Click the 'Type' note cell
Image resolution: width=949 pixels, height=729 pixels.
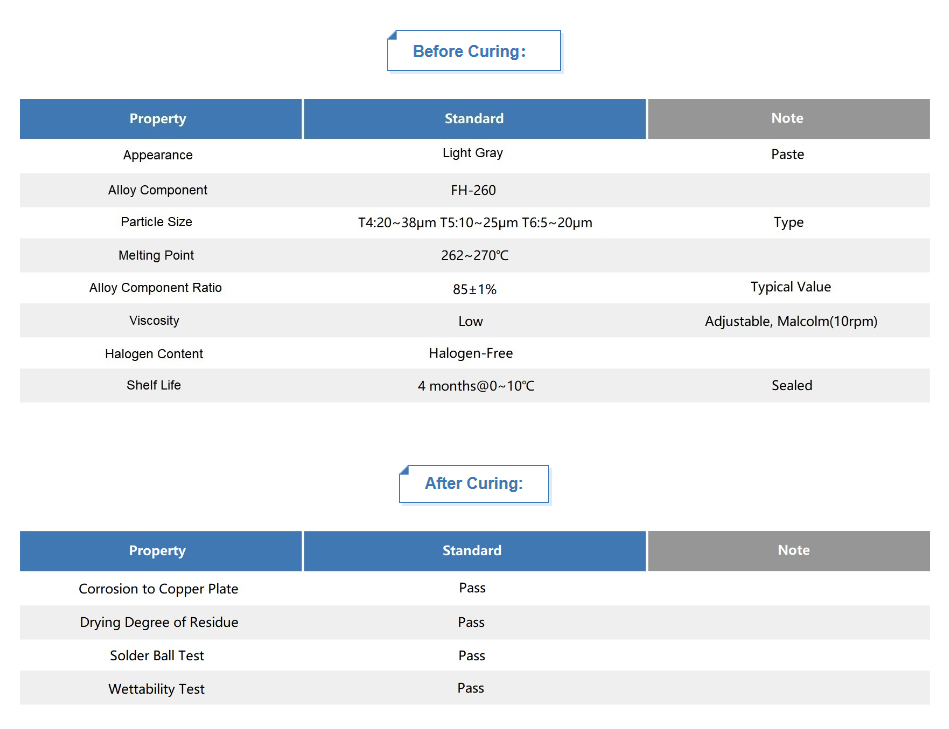click(x=788, y=223)
